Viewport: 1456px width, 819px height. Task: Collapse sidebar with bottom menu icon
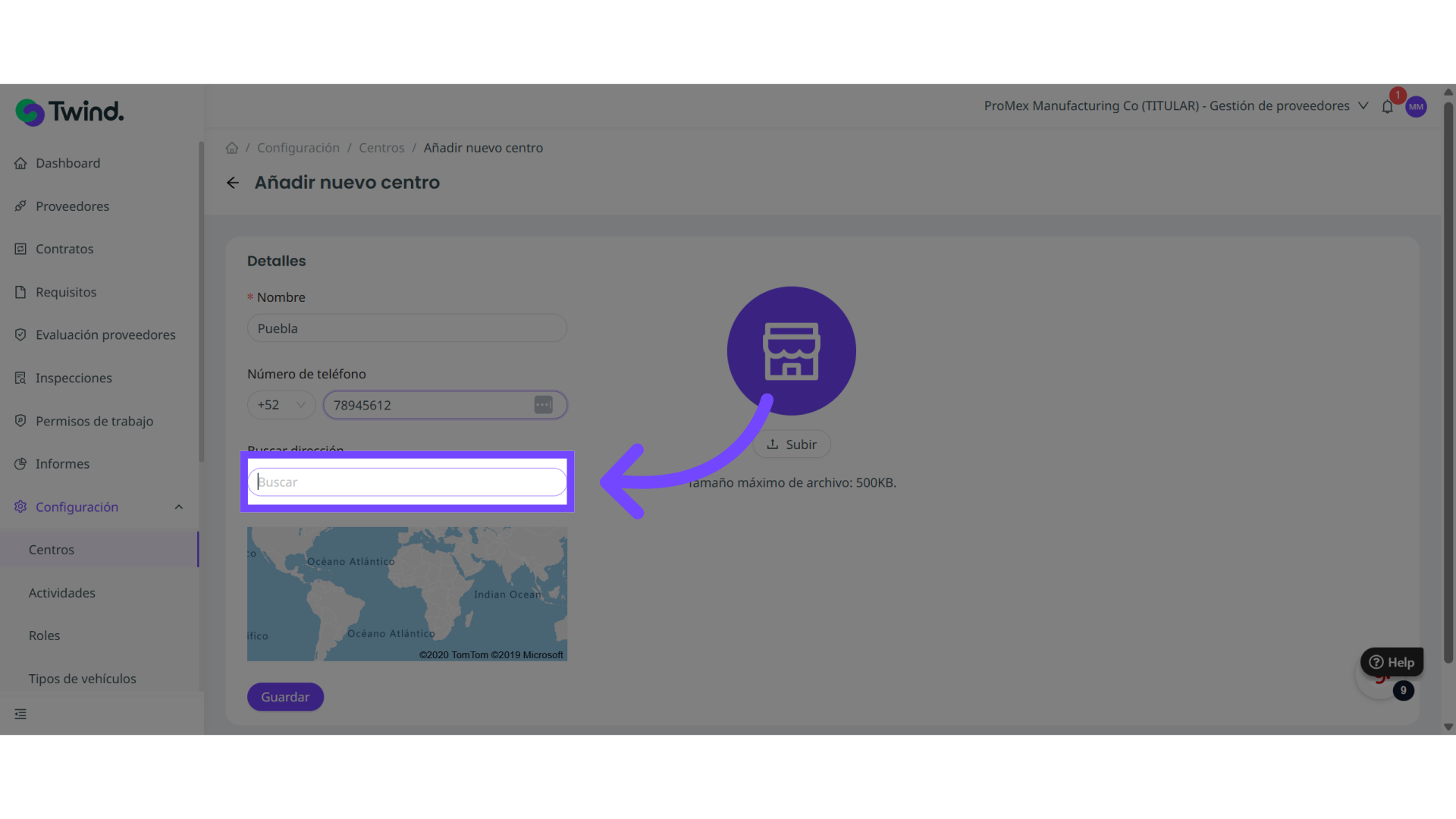click(x=20, y=714)
